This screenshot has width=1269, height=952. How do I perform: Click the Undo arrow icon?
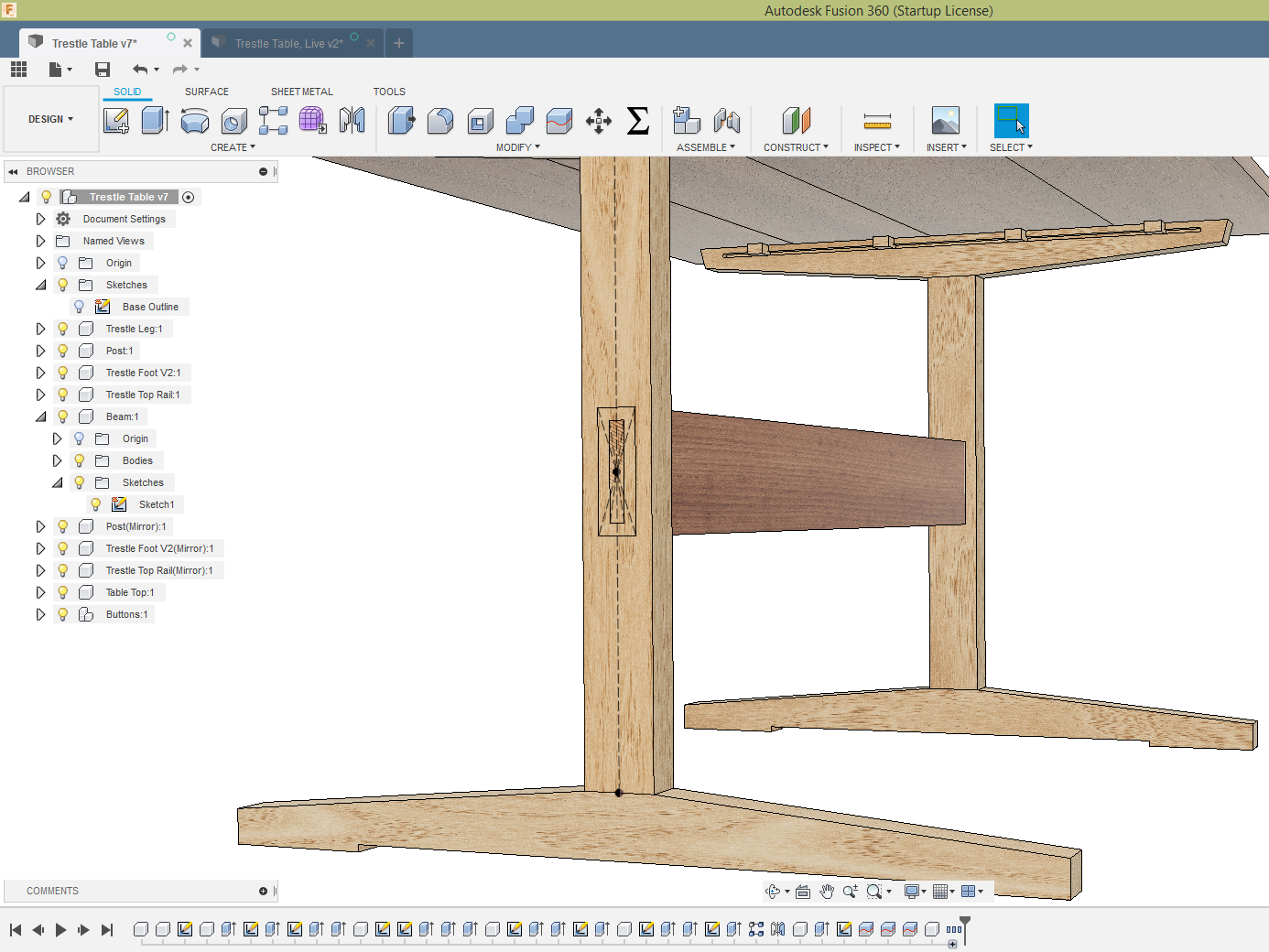click(140, 70)
